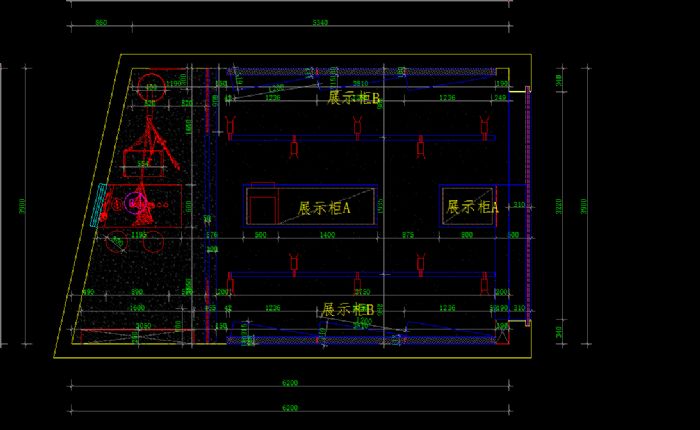Select the lowest 6200 dimension text

[x=290, y=408]
